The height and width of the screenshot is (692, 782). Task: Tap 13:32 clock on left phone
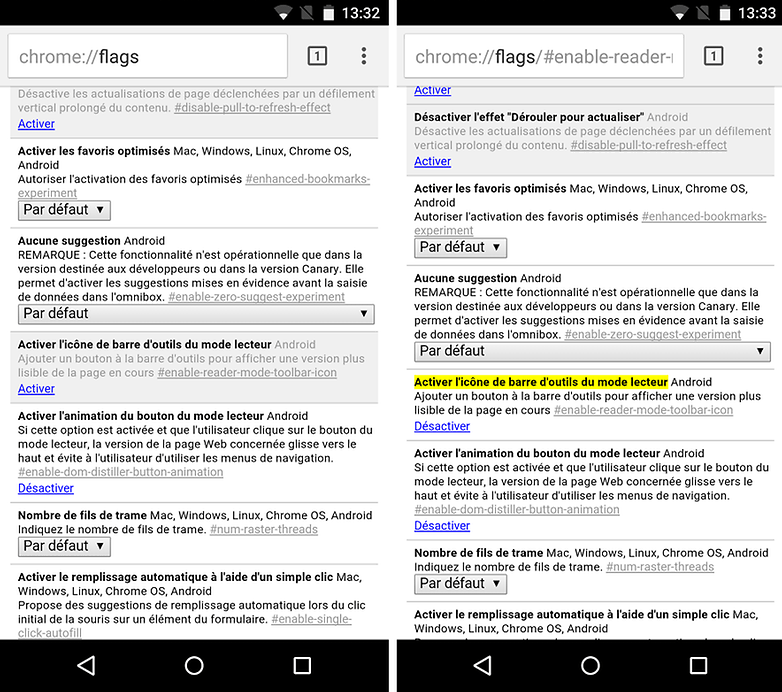click(361, 12)
